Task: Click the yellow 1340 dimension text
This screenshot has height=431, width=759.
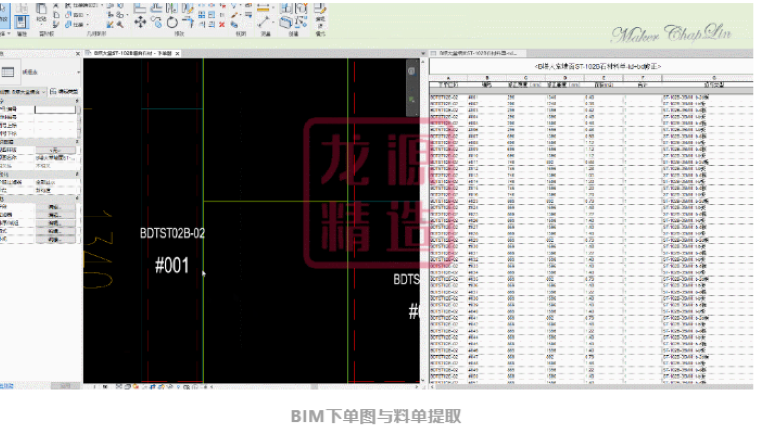Action: click(100, 249)
